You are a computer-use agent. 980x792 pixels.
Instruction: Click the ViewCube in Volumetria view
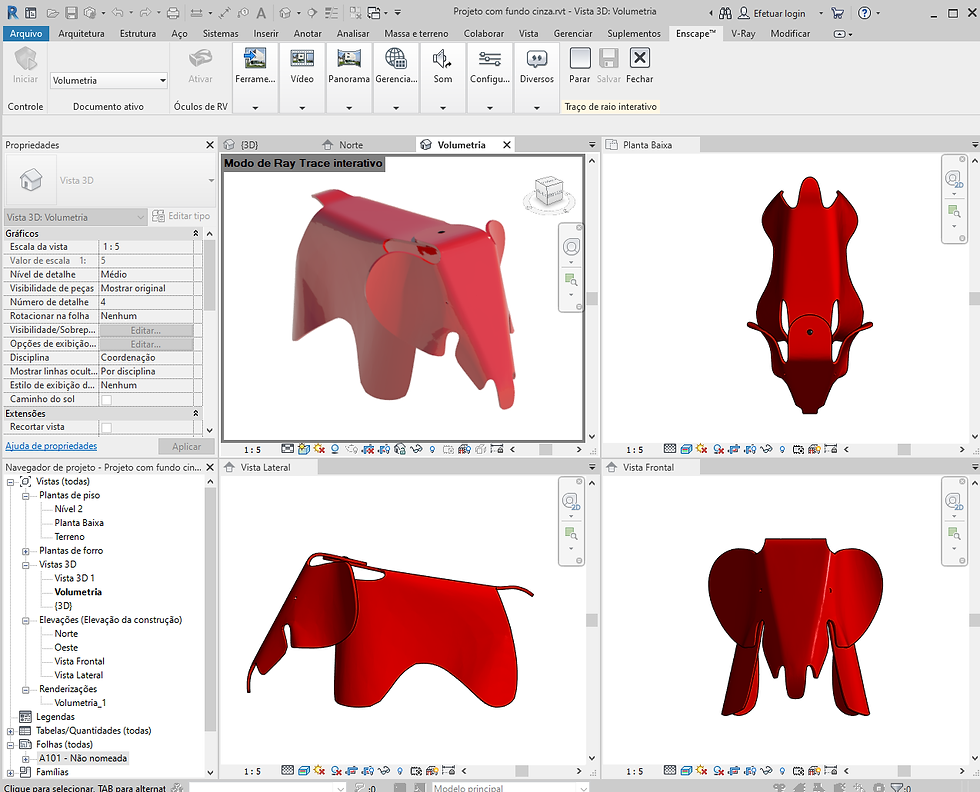pyautogui.click(x=549, y=192)
